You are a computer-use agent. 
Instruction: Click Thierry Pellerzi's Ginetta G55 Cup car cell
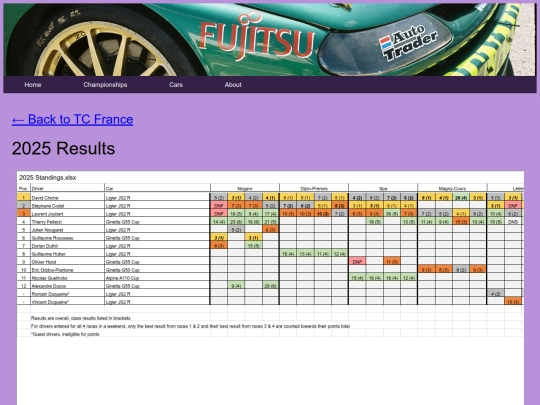pyautogui.click(x=157, y=222)
